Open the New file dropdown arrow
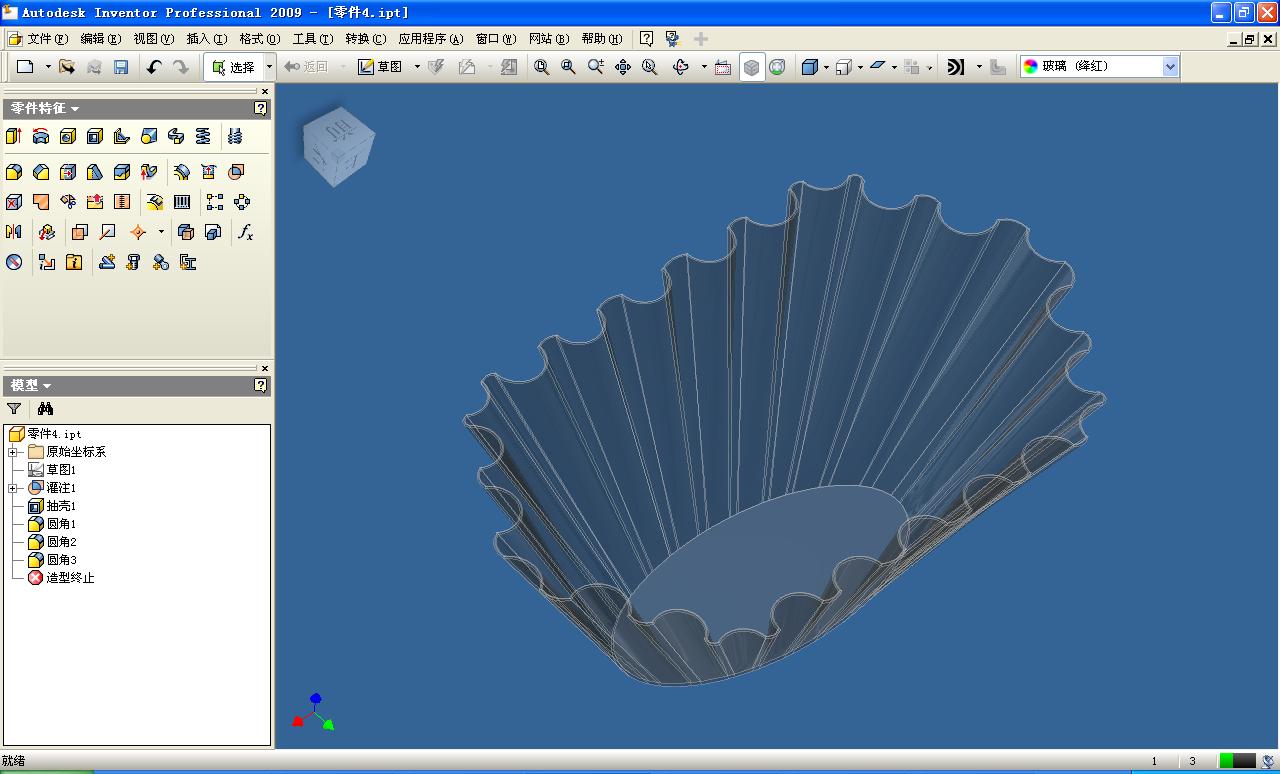Viewport: 1280px width, 774px height. [48, 67]
